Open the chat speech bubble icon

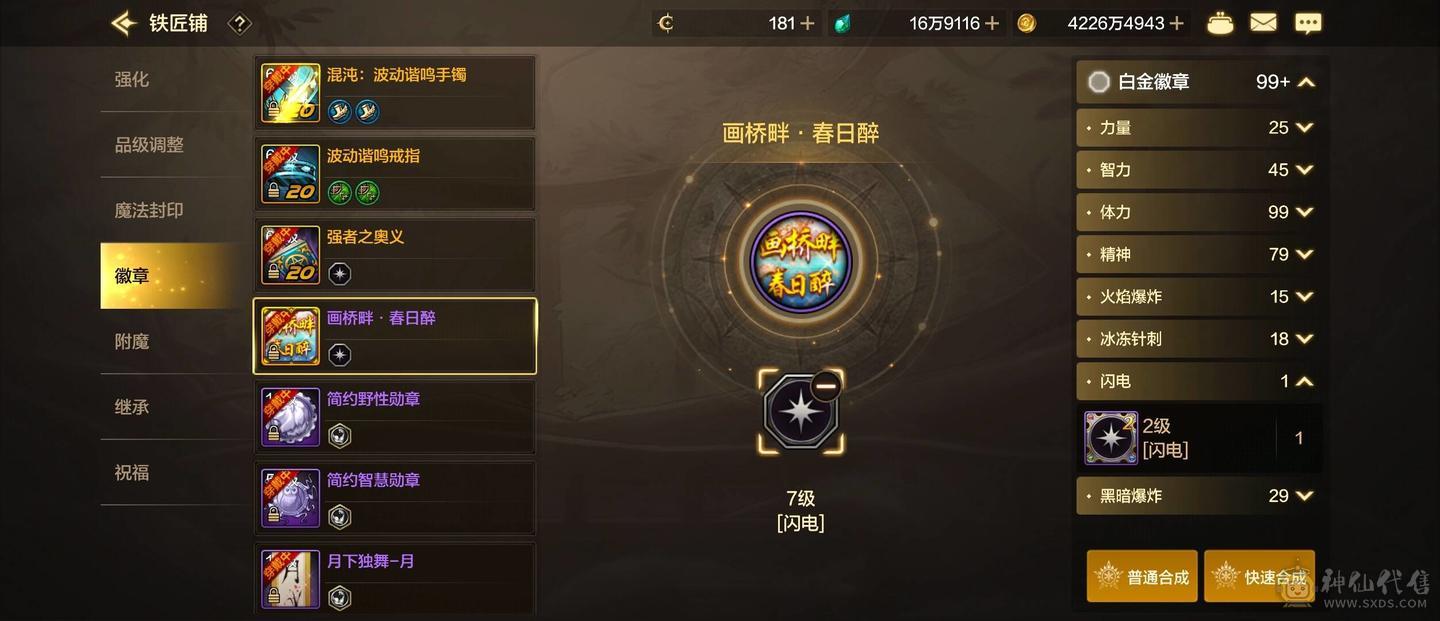click(x=1308, y=23)
